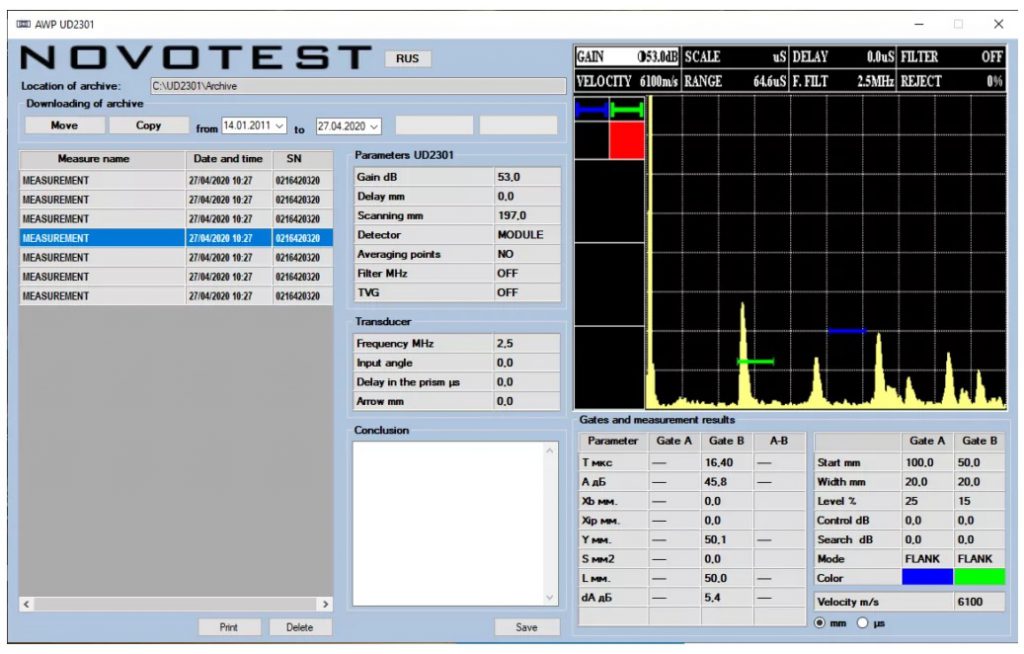Viewport: 1024px width, 654px height.
Task: Click Gate B Start mm value 50,0
Action: [980, 463]
